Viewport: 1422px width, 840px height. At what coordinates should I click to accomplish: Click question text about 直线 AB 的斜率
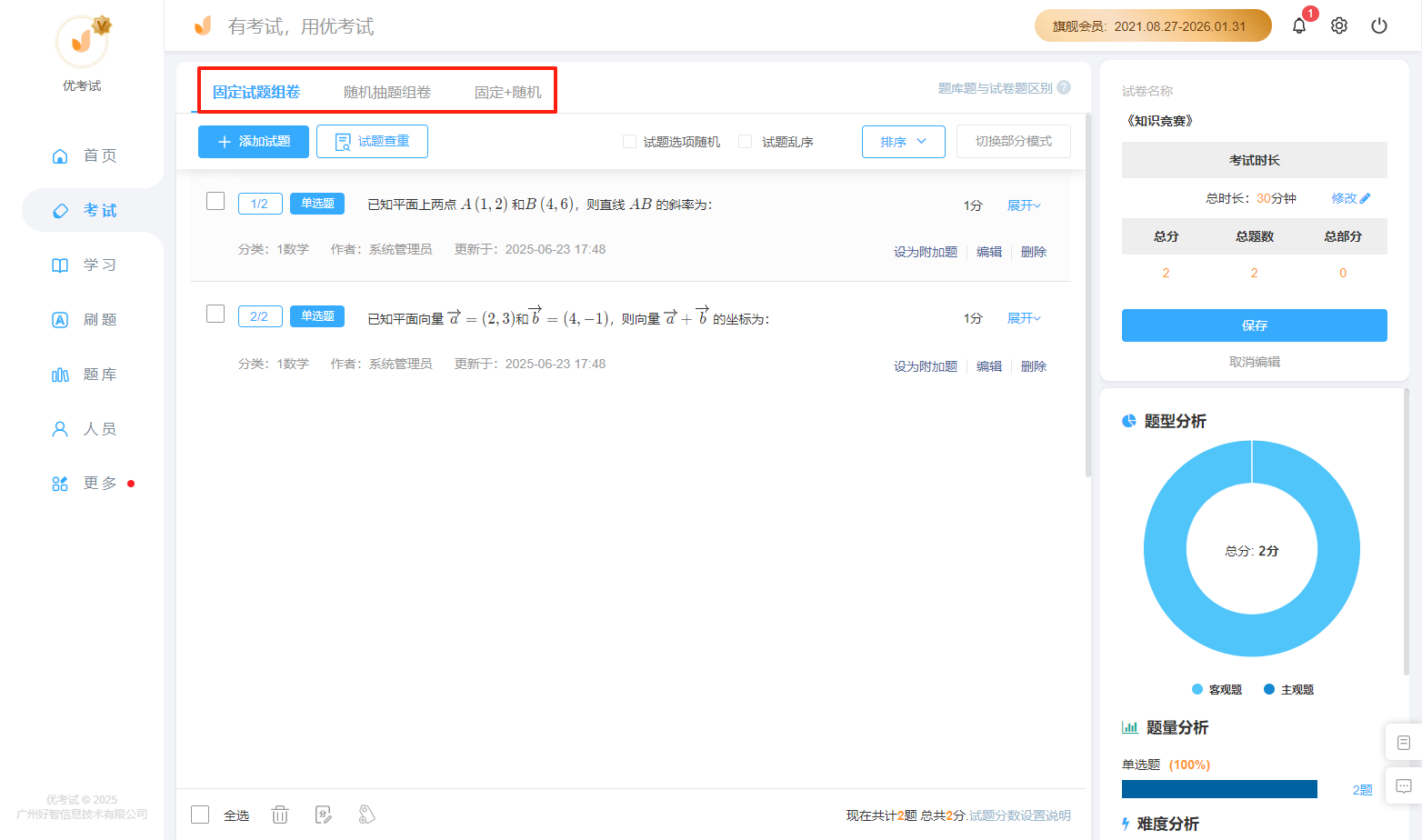pos(539,205)
